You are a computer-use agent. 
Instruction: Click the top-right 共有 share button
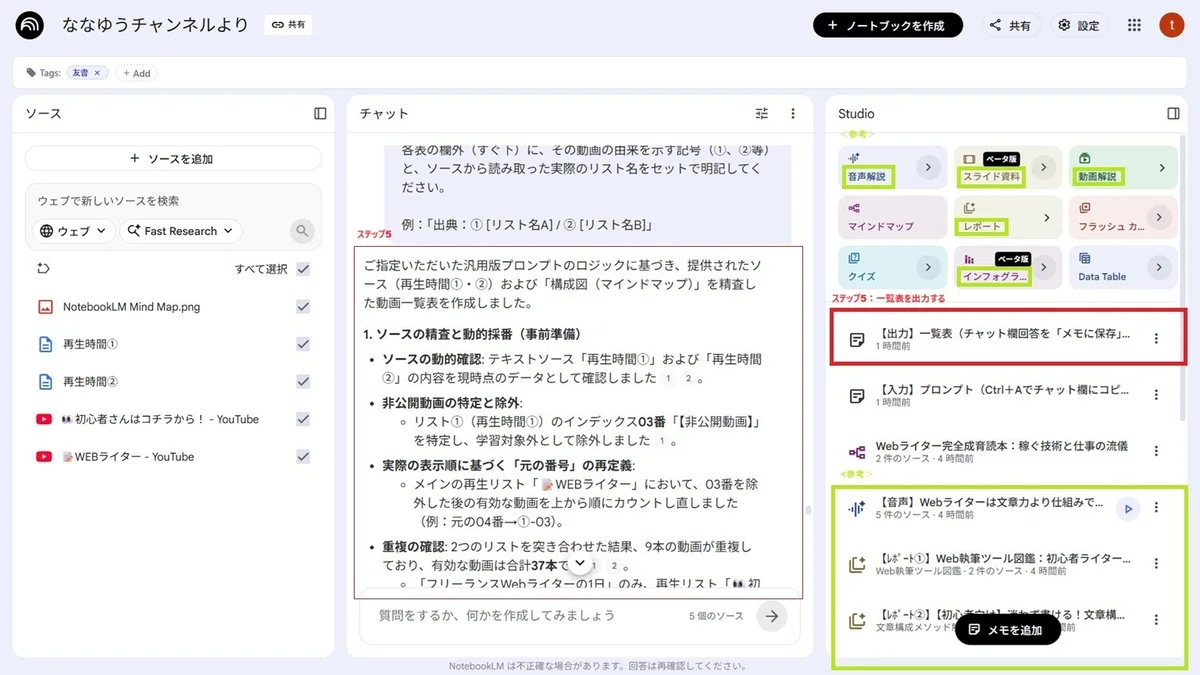point(1010,25)
